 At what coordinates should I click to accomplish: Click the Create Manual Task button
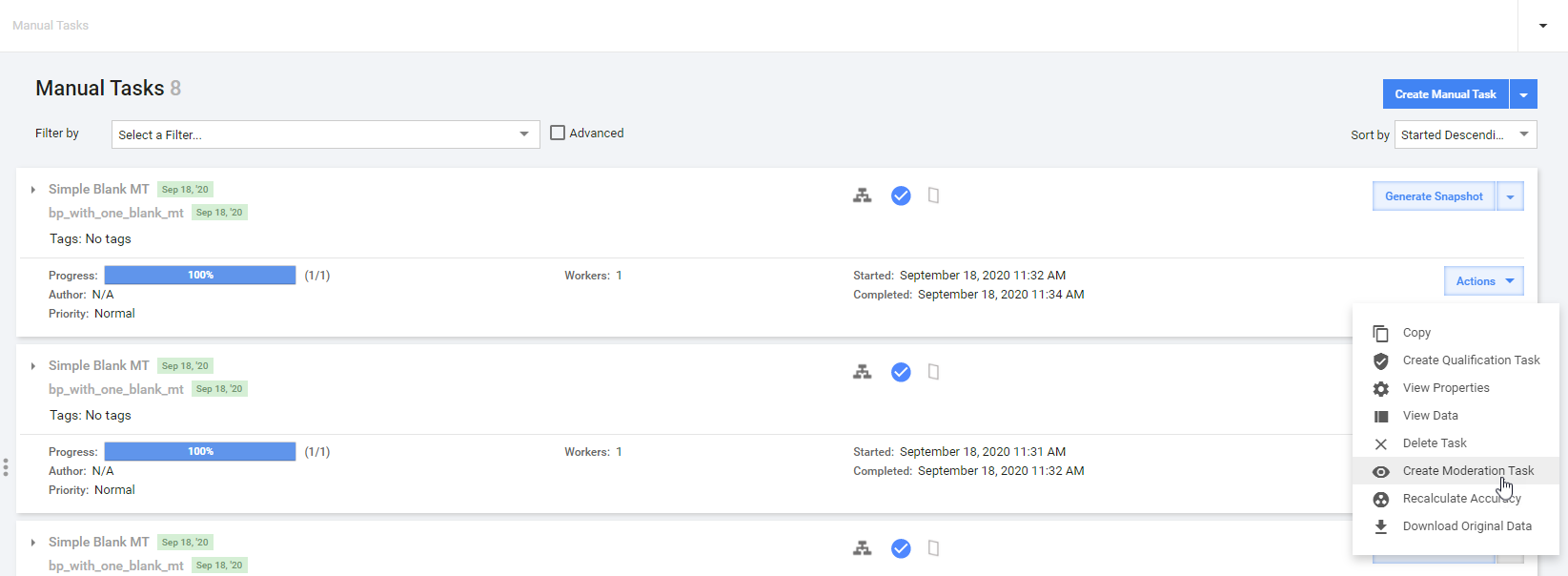(1445, 94)
